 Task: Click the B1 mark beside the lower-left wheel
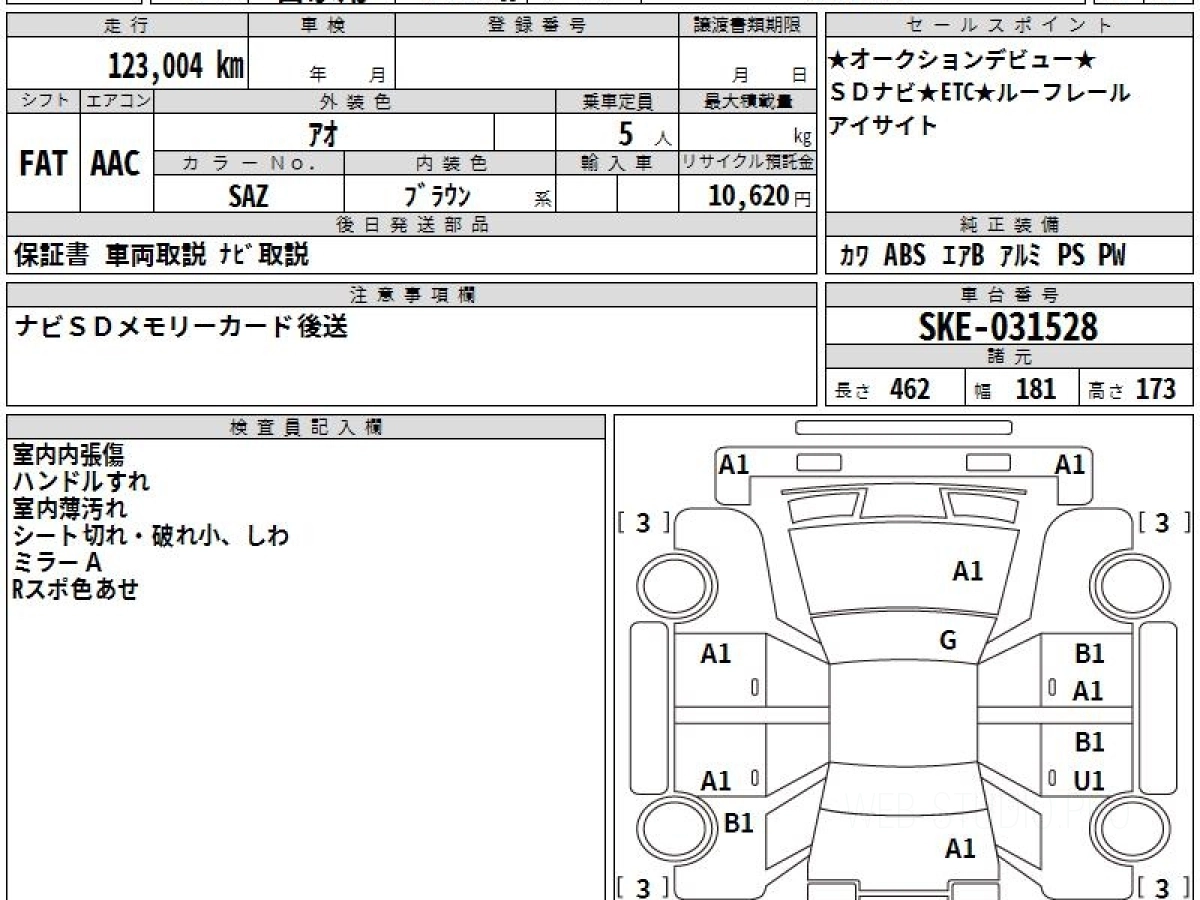(x=738, y=823)
